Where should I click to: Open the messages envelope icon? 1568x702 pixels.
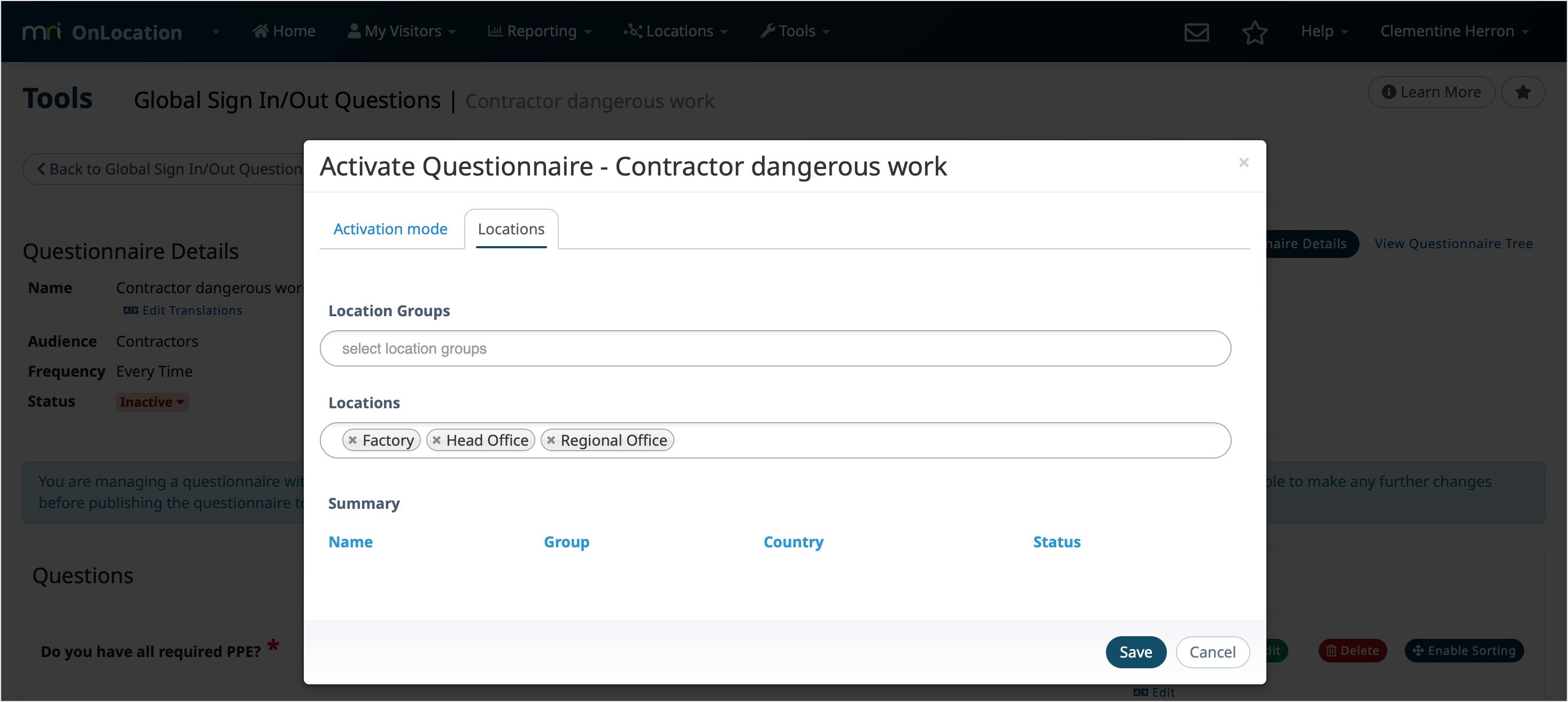click(1197, 31)
